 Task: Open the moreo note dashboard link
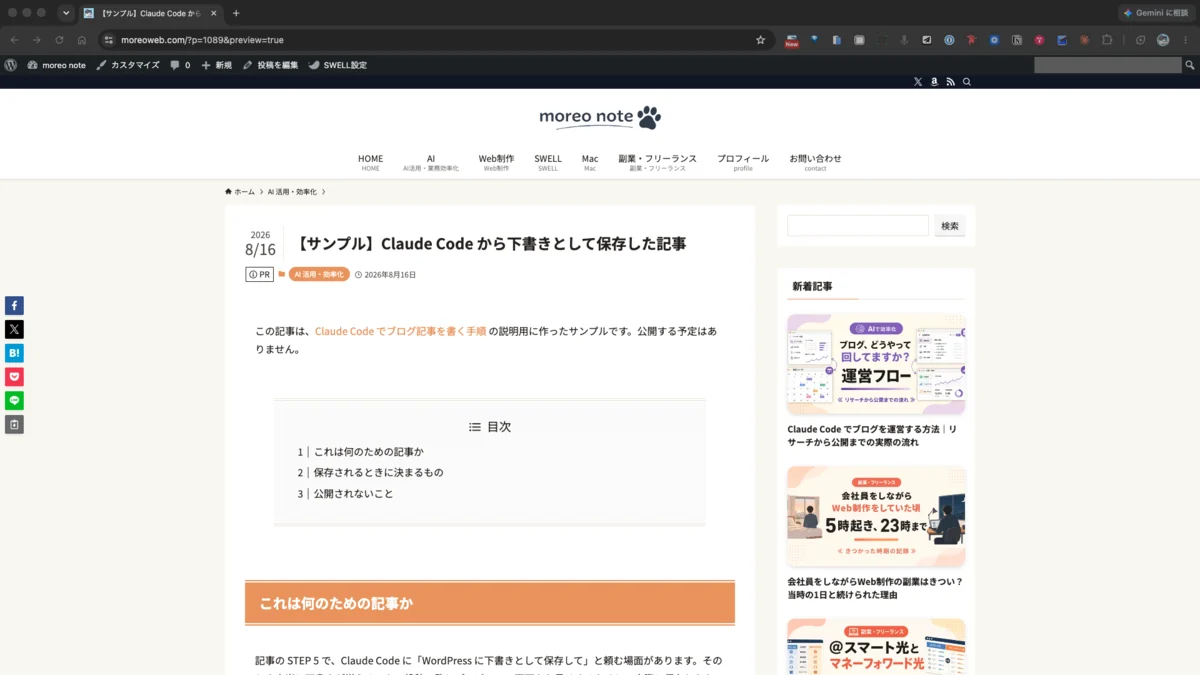[57, 65]
